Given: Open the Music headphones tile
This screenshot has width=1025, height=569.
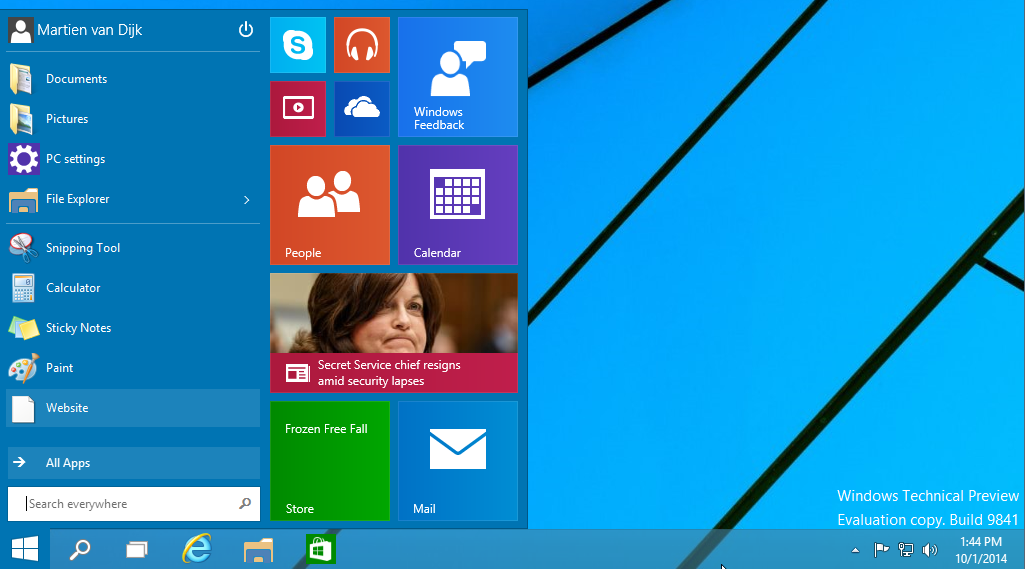Looking at the screenshot, I should pos(361,45).
